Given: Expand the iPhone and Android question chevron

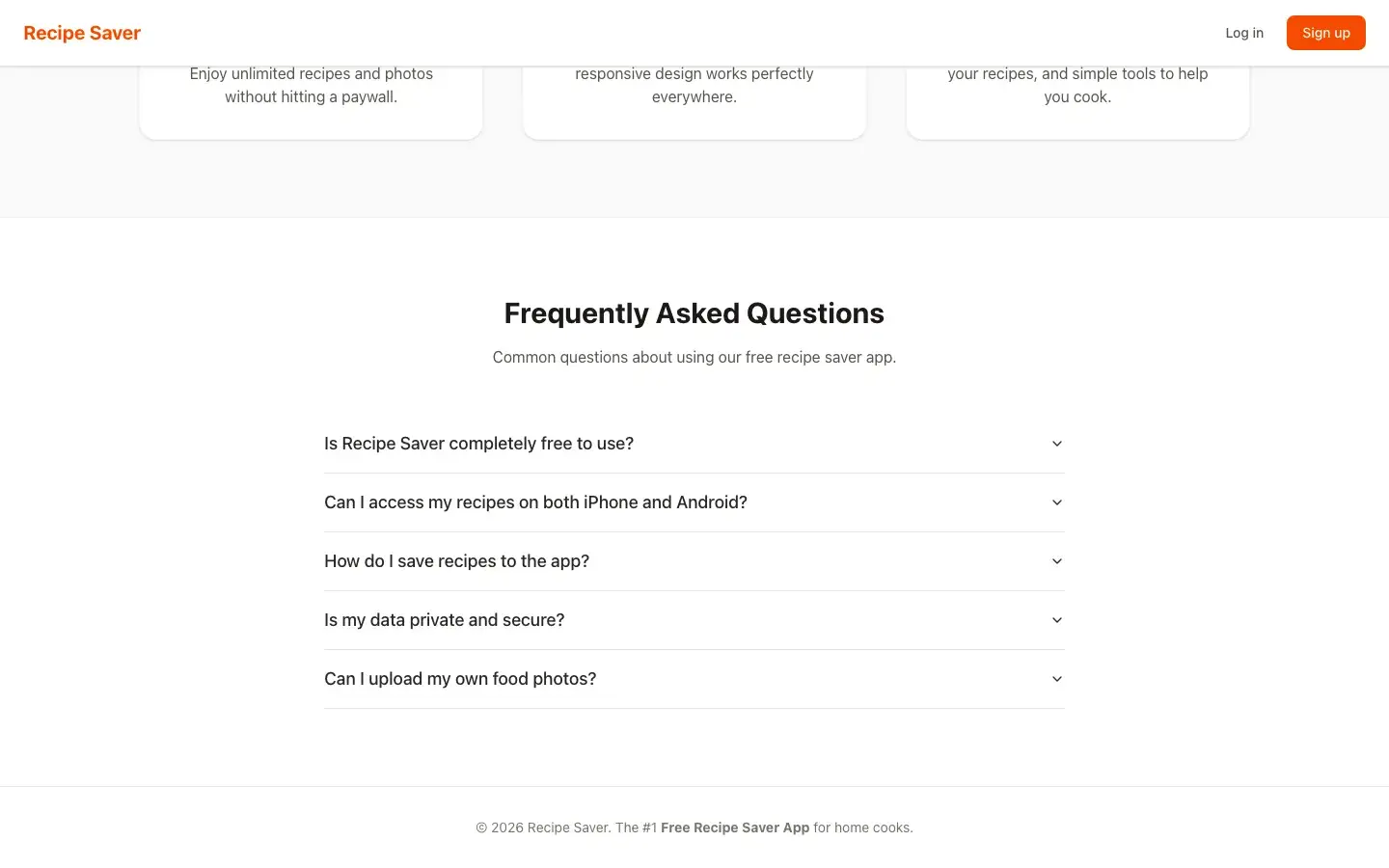Looking at the screenshot, I should click(1056, 502).
